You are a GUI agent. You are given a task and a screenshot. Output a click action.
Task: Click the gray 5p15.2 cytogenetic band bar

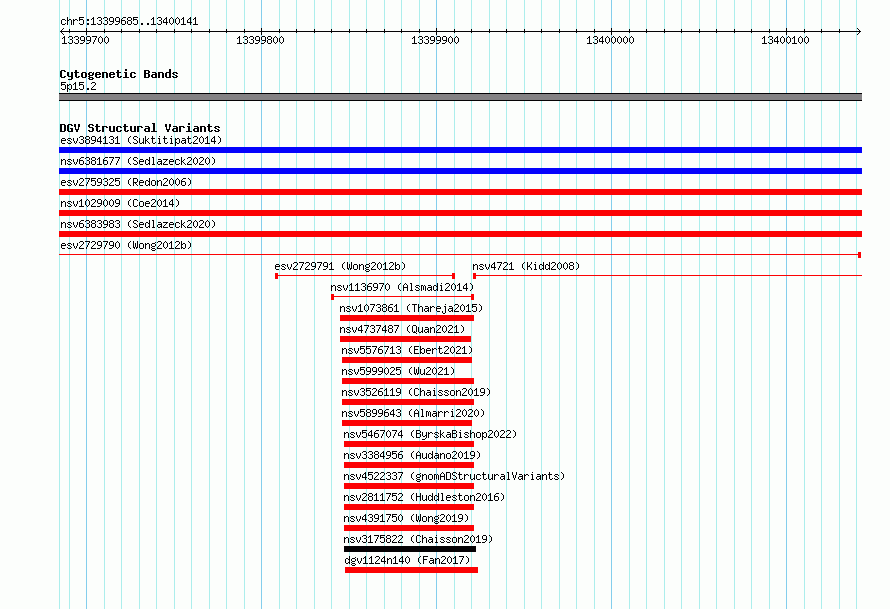click(x=460, y=98)
